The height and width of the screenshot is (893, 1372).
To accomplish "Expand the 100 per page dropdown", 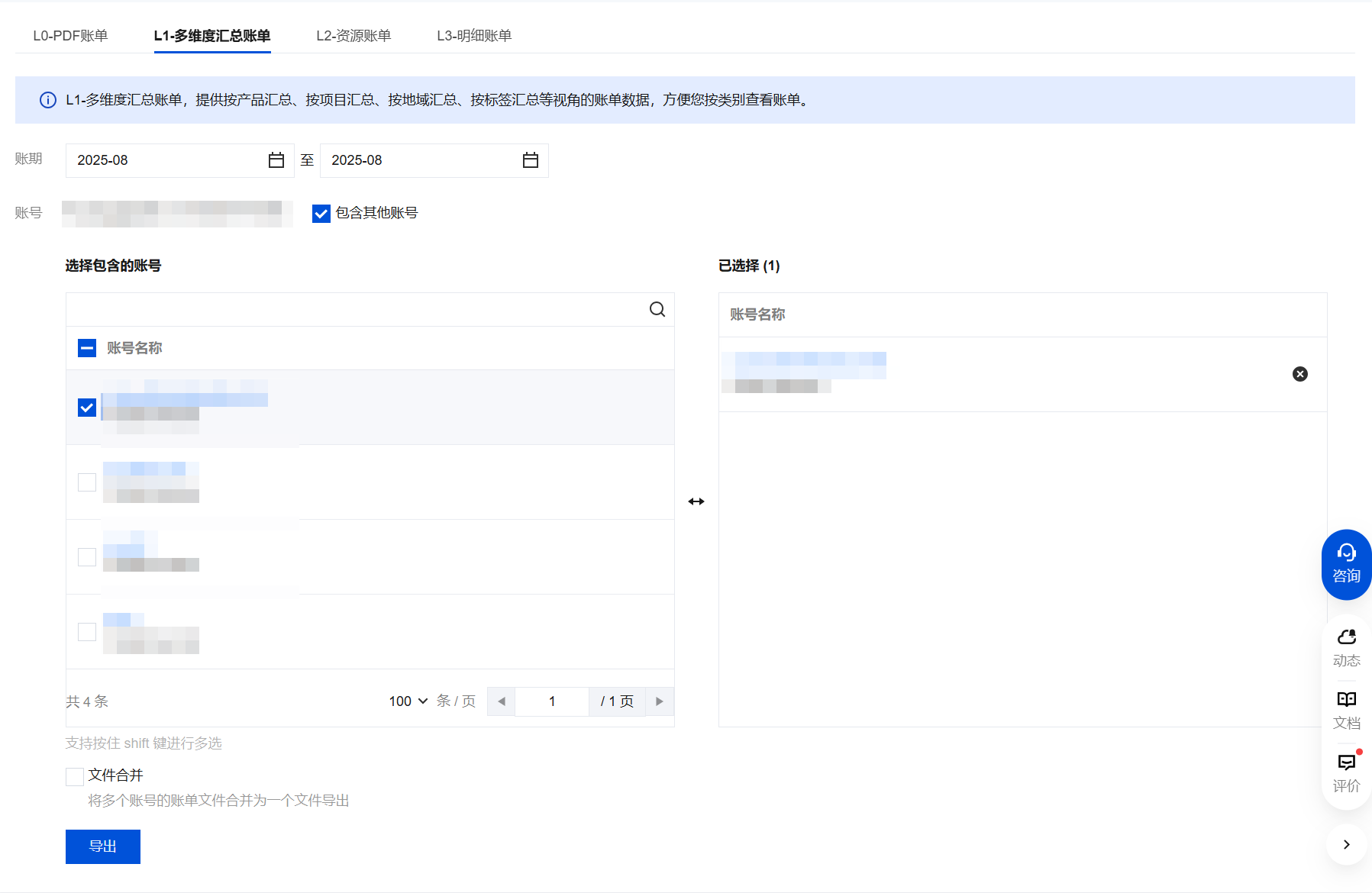I will pos(408,701).
